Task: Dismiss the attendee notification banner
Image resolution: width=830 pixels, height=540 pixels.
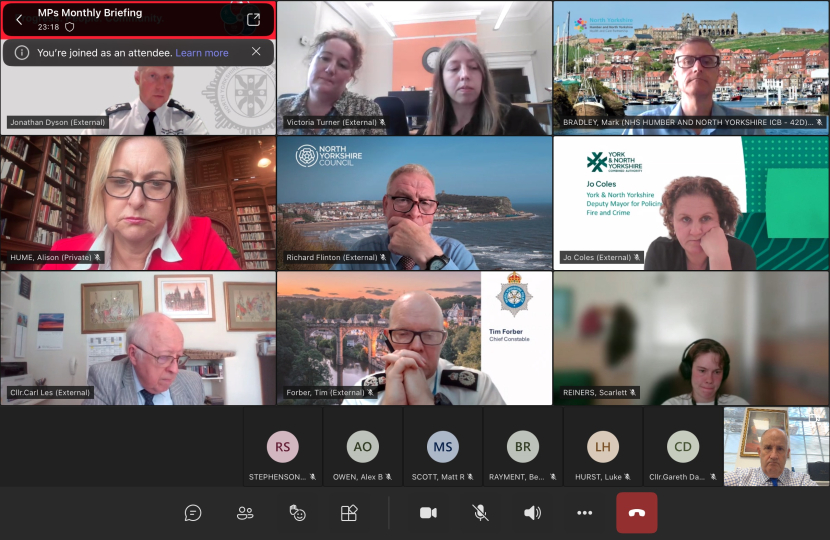Action: [x=256, y=52]
